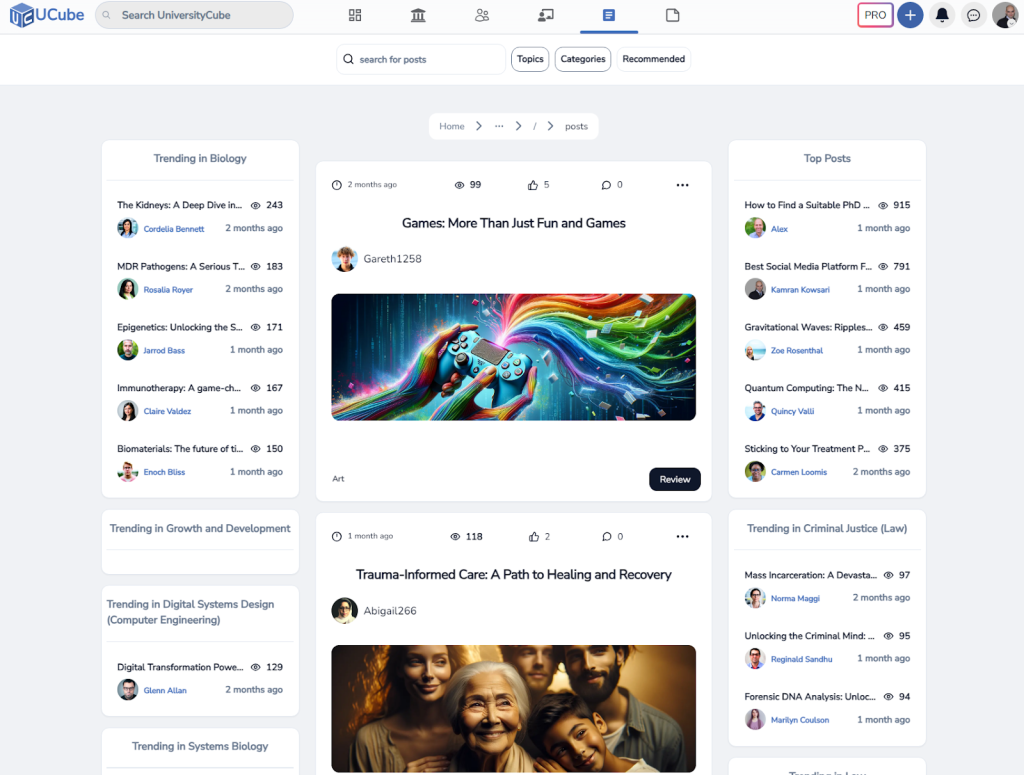Open three-dot menu on Trauma-Informed Care post
The height and width of the screenshot is (775, 1024).
[682, 537]
